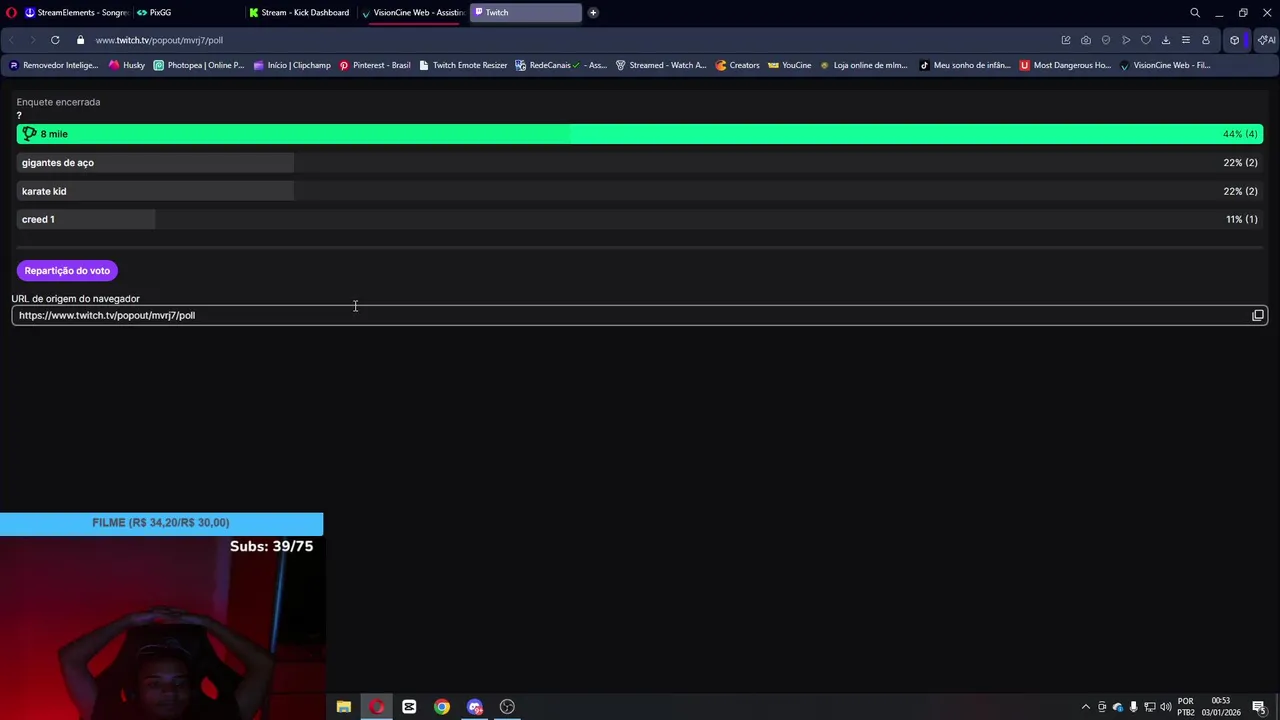Open the Twitch Emote Resizer bookmark
1280x720 pixels.
(x=464, y=65)
